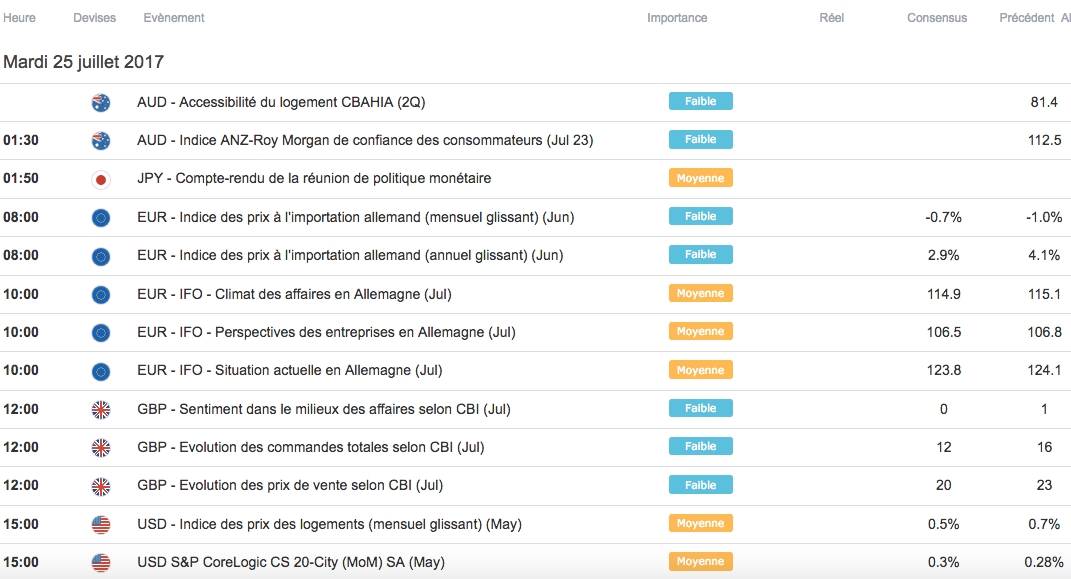
Task: Click the Japan flag icon on JPY row
Action: pyautogui.click(x=100, y=179)
